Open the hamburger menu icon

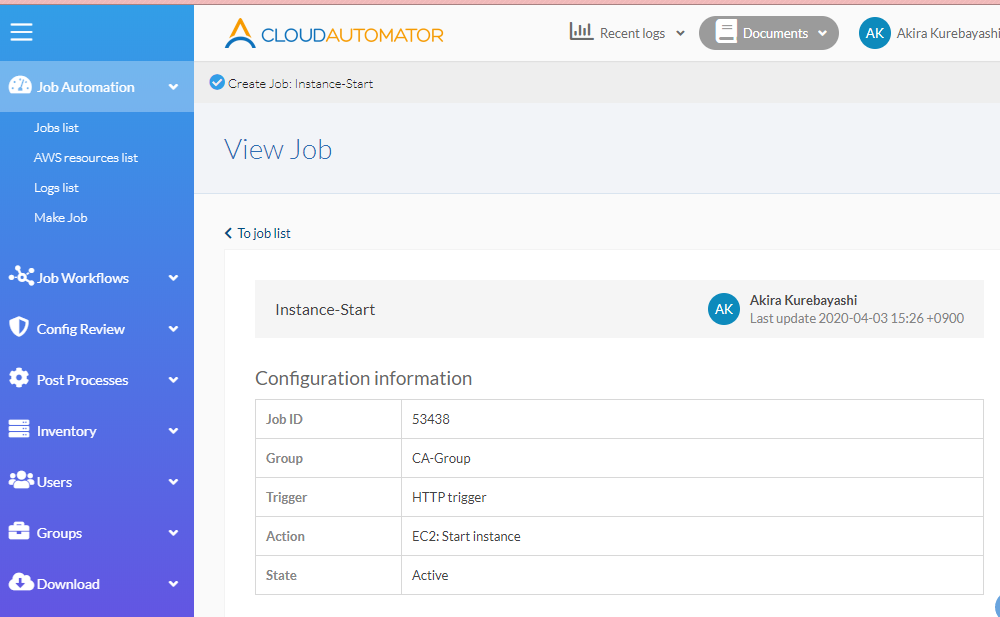click(x=21, y=32)
